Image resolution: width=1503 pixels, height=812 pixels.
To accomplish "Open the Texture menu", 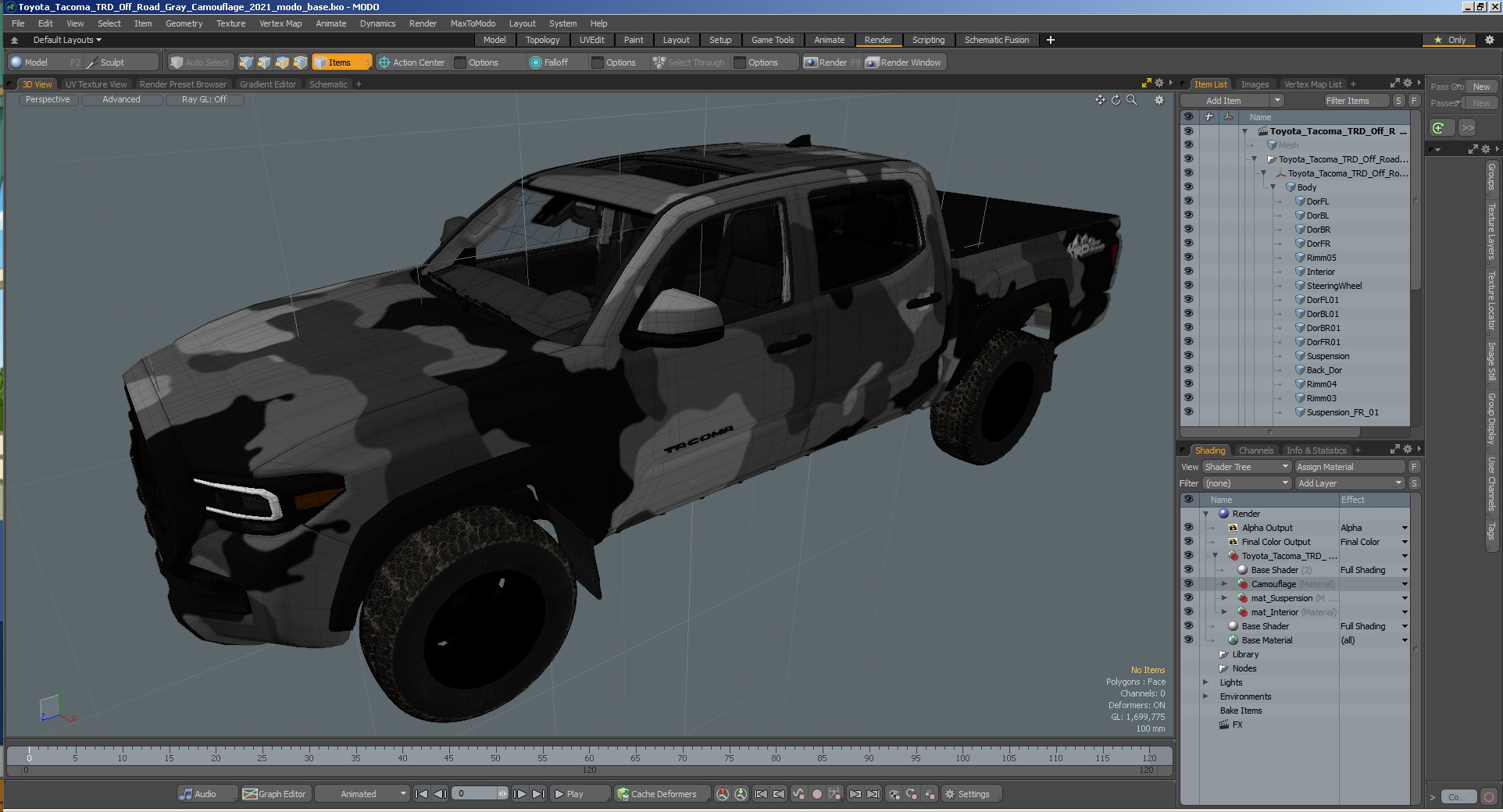I will [x=230, y=23].
